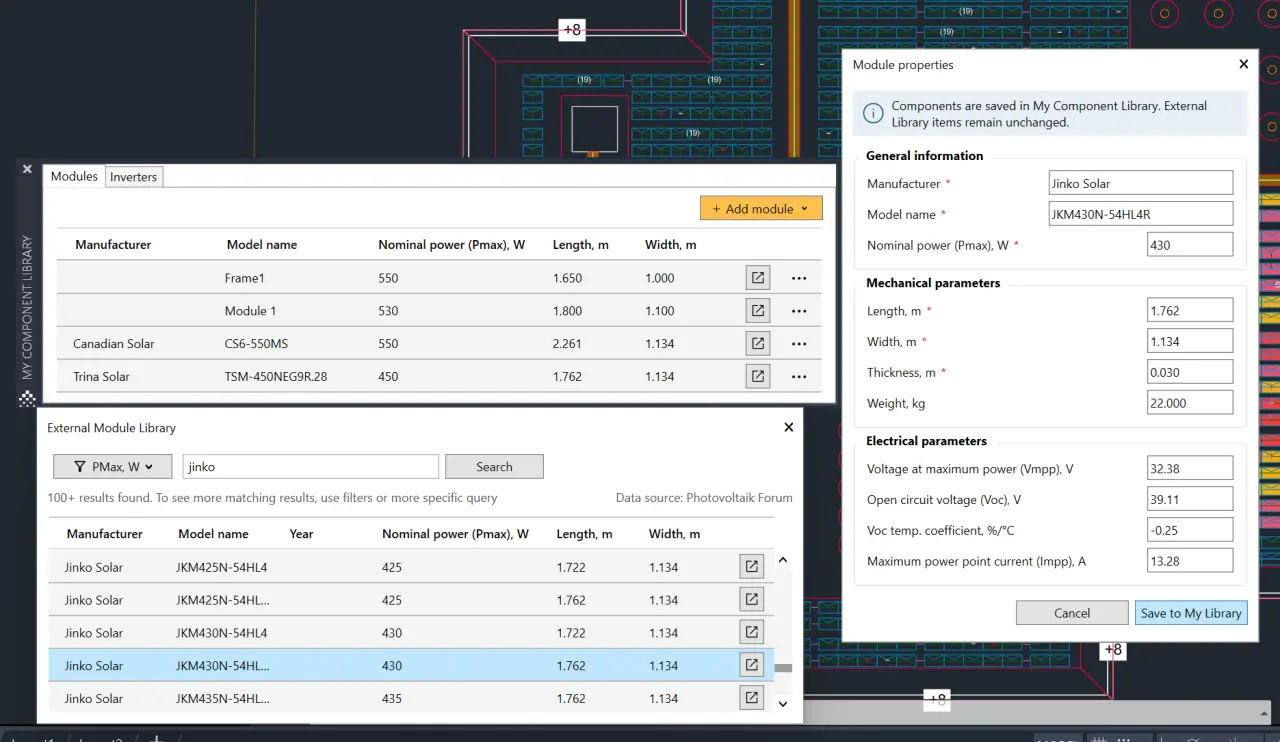
Task: Switch to the Inverters tab
Action: (133, 176)
